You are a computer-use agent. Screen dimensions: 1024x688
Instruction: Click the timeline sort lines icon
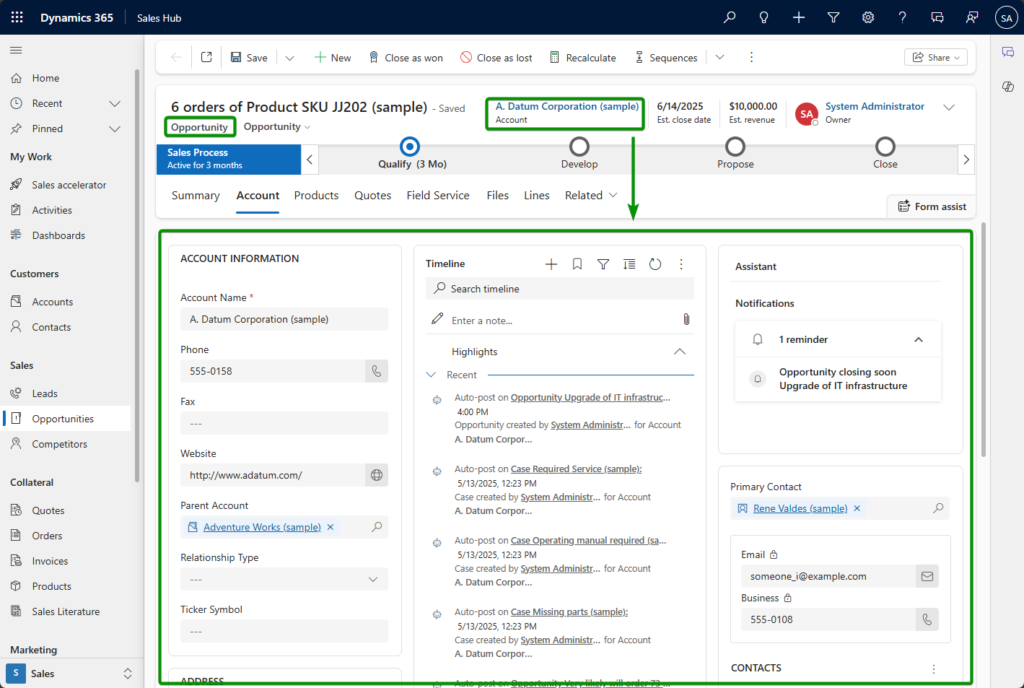coord(629,264)
